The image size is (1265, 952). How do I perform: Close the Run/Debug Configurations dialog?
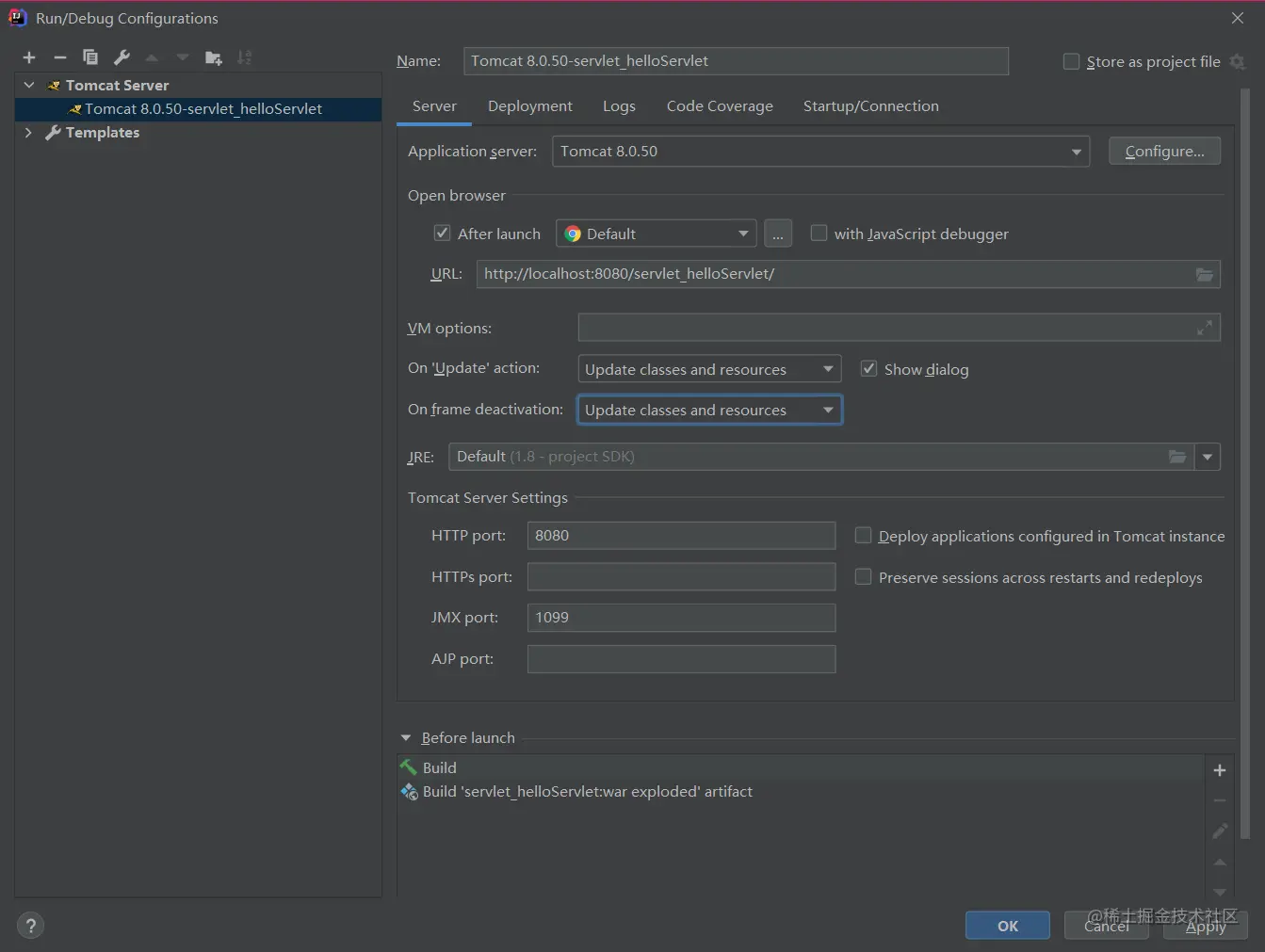coord(1238,18)
